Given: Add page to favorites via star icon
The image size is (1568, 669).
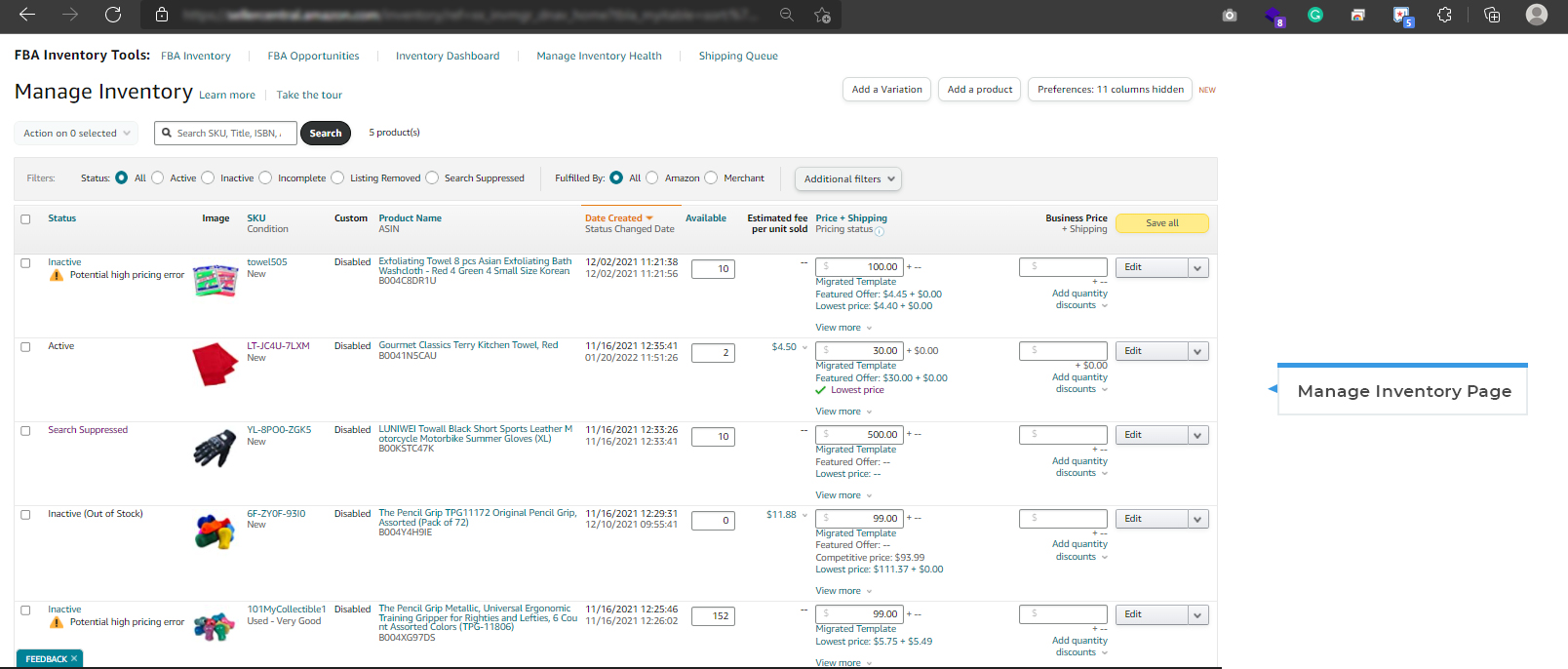Looking at the screenshot, I should (x=822, y=15).
